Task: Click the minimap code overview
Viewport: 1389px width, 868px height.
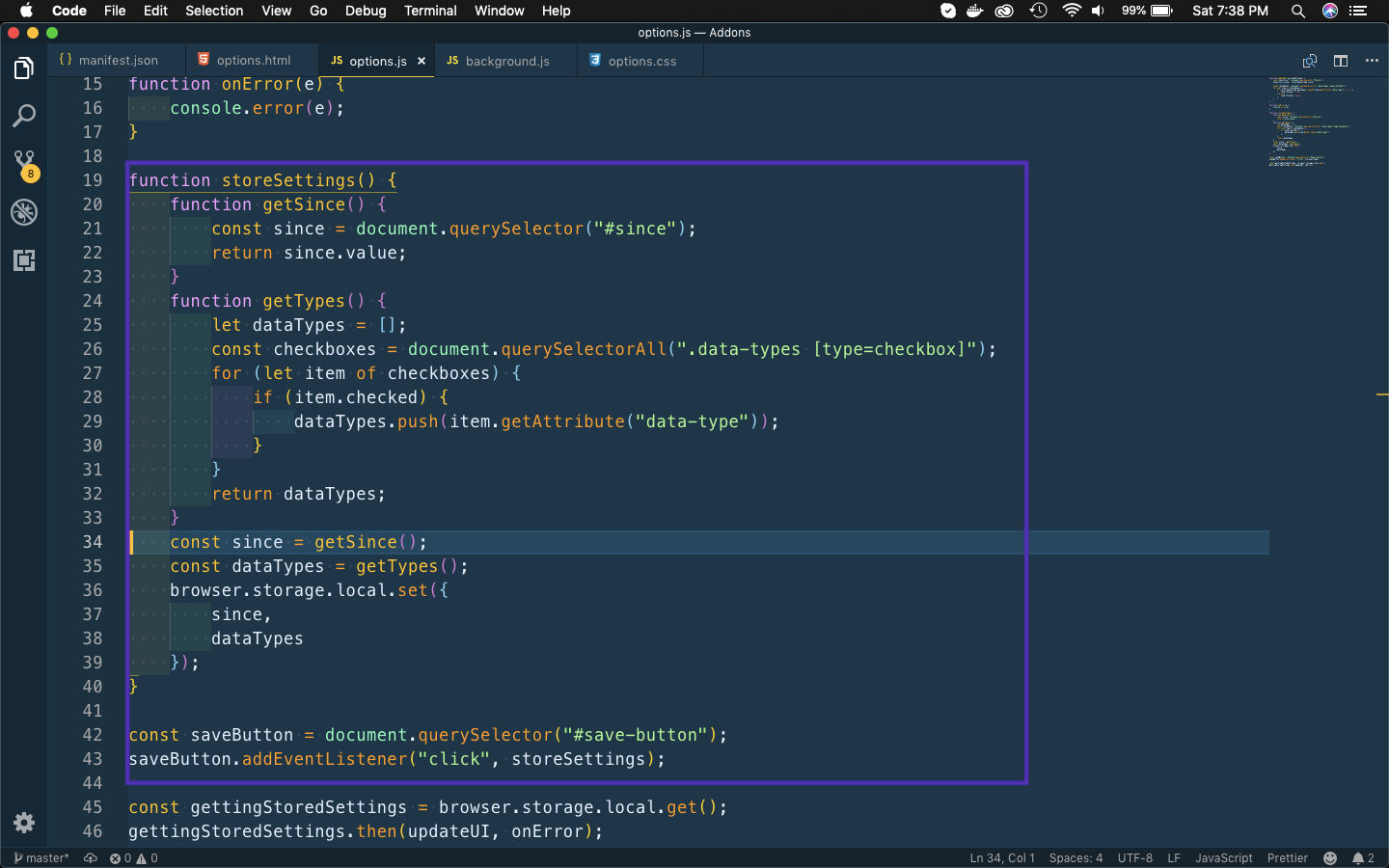Action: [1312, 122]
